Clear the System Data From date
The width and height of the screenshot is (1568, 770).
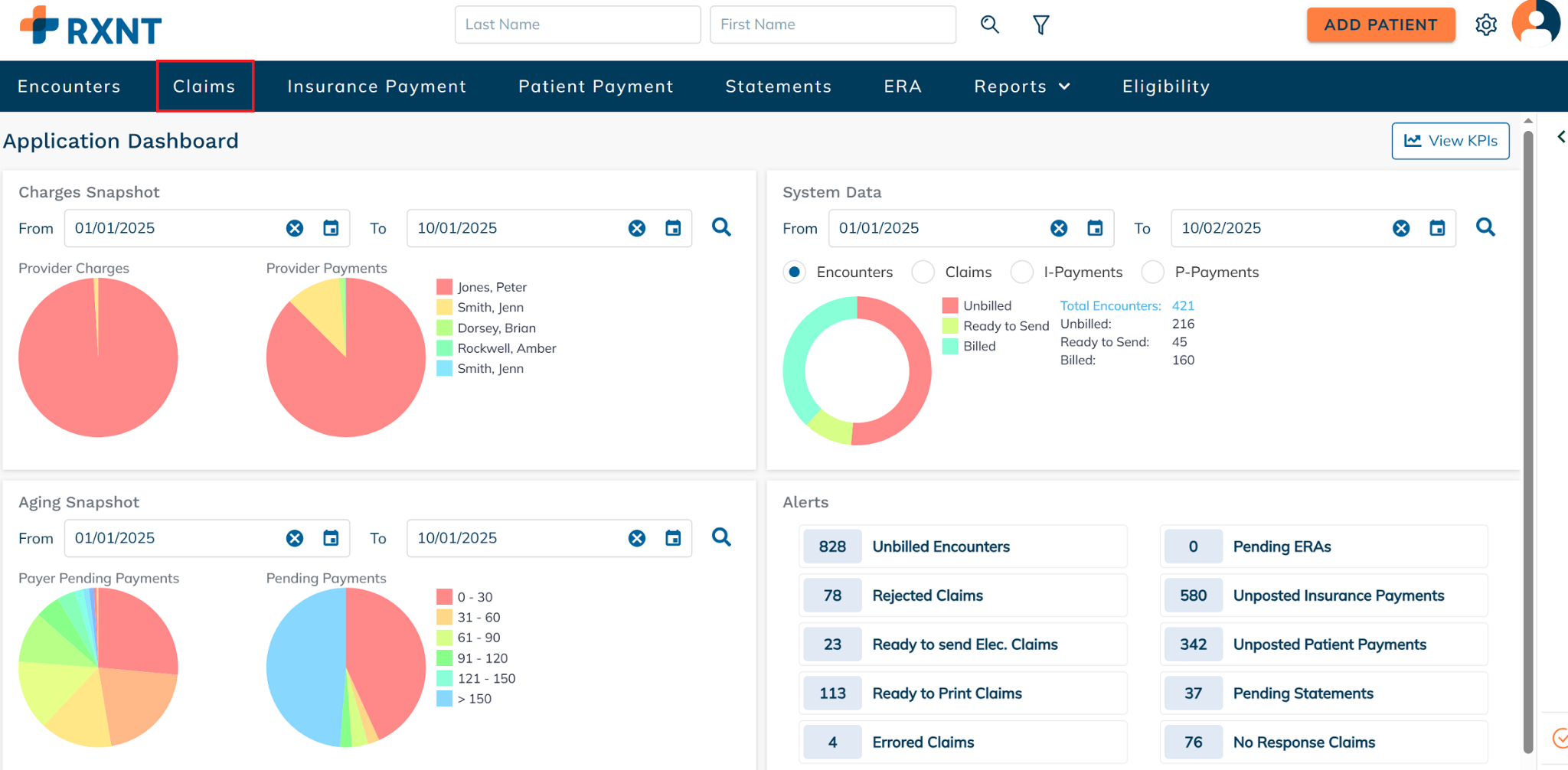pos(1058,228)
